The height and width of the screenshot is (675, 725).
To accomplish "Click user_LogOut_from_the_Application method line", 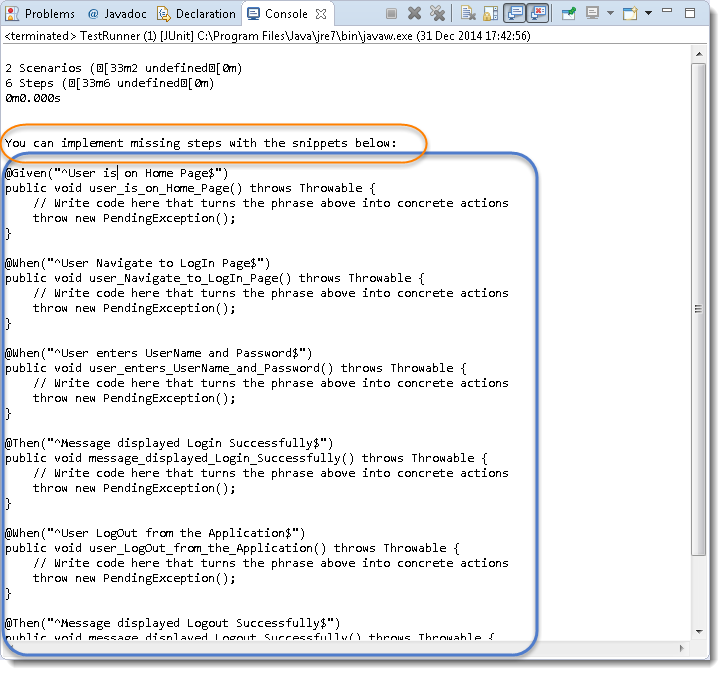I will coord(232,549).
